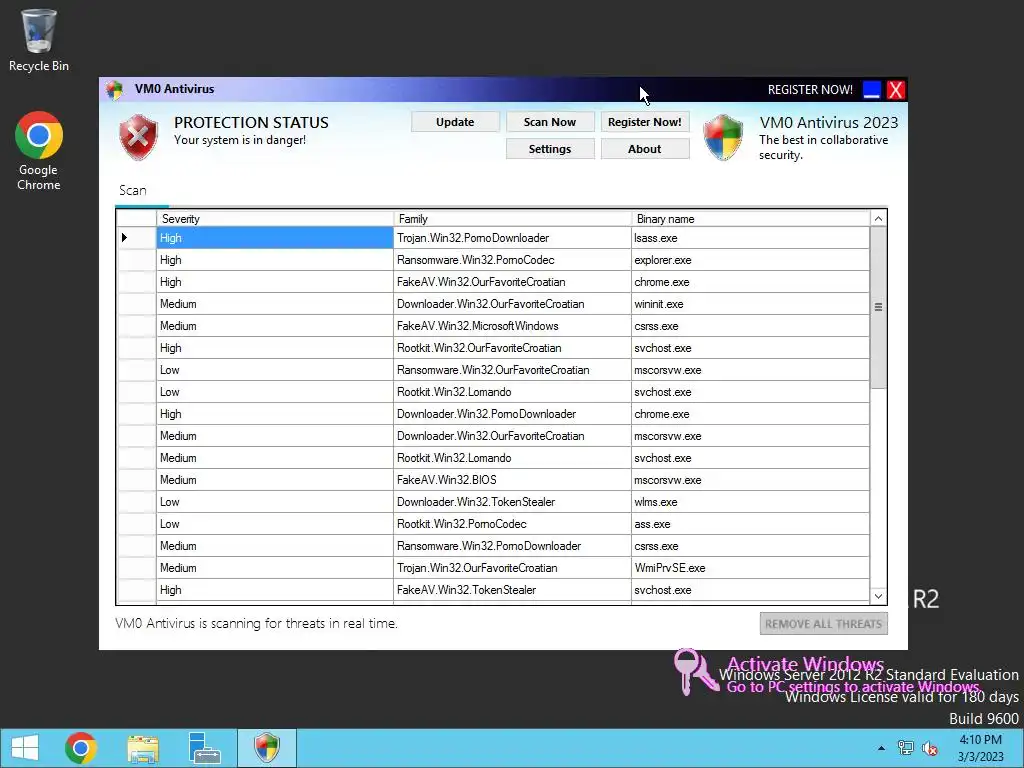Select the Ransomware.Win32.OurFavoriteCroatian cell
The width and height of the screenshot is (1024, 768).
tap(513, 370)
